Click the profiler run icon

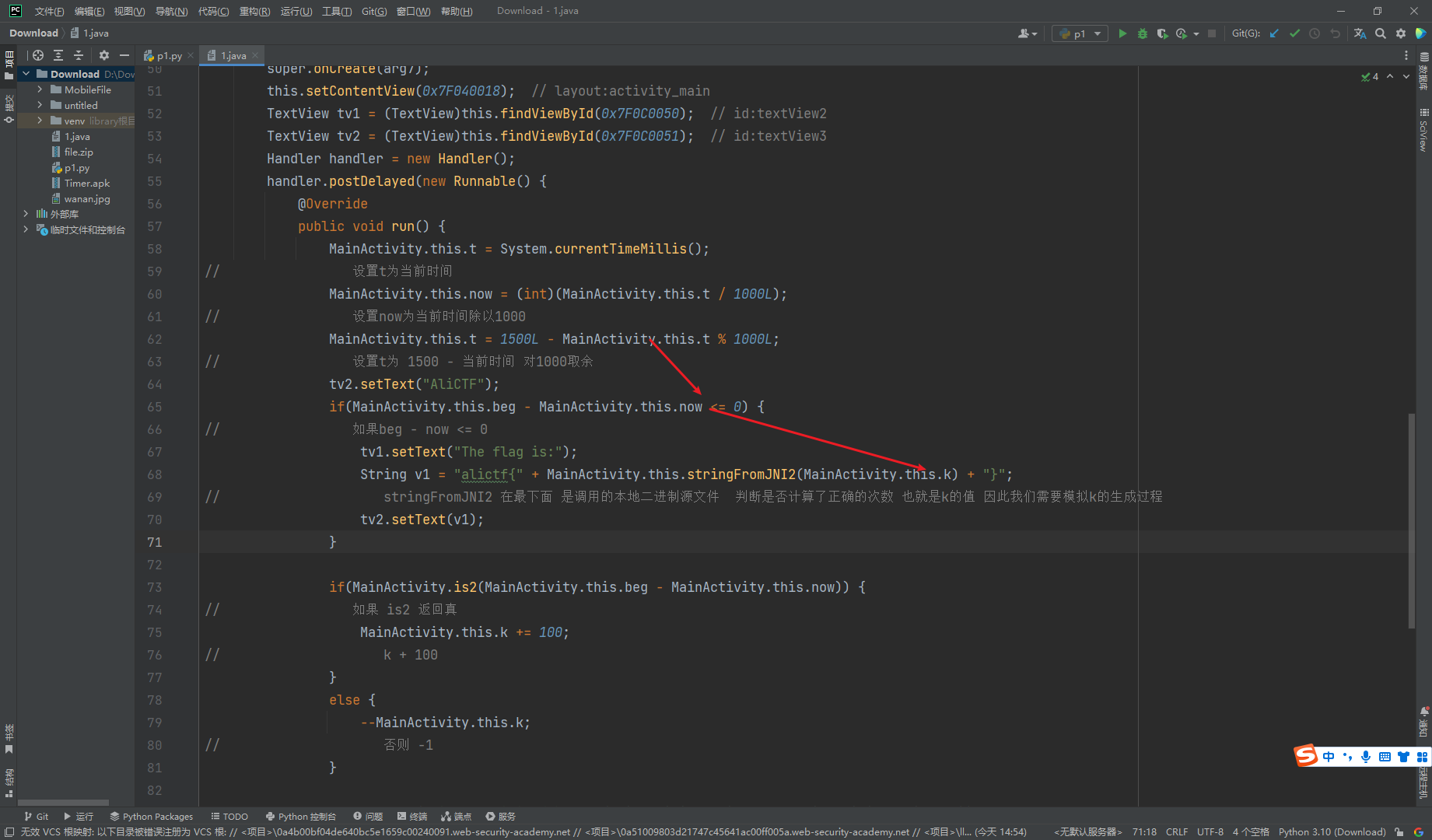pyautogui.click(x=1182, y=33)
